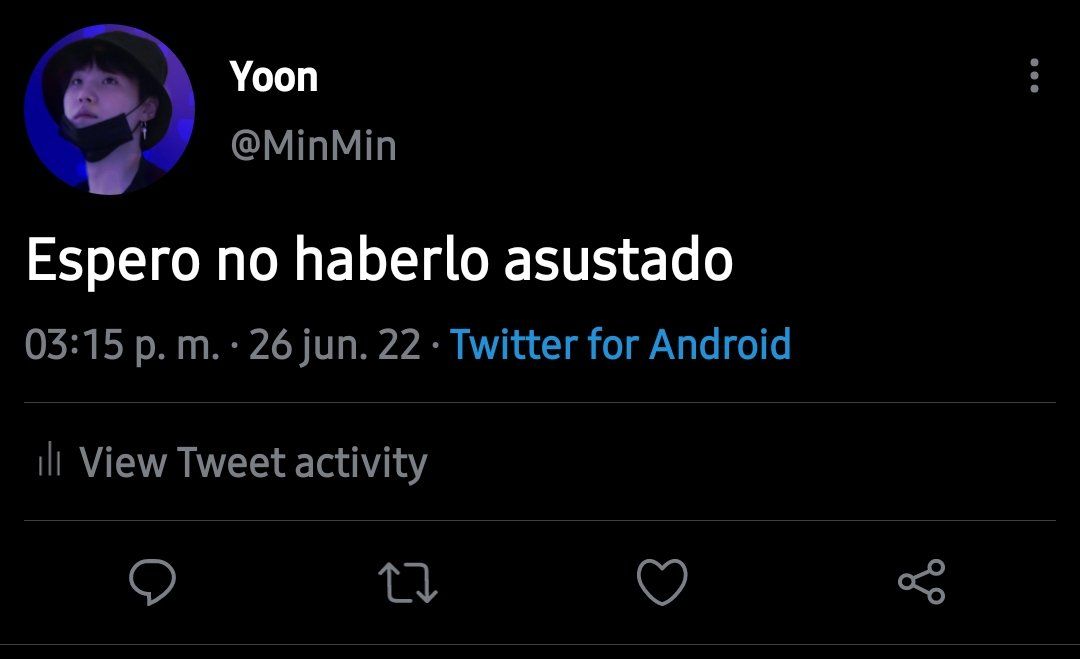Click the 03:15 p. m. timestamp
Image resolution: width=1080 pixels, height=659 pixels.
tap(122, 346)
